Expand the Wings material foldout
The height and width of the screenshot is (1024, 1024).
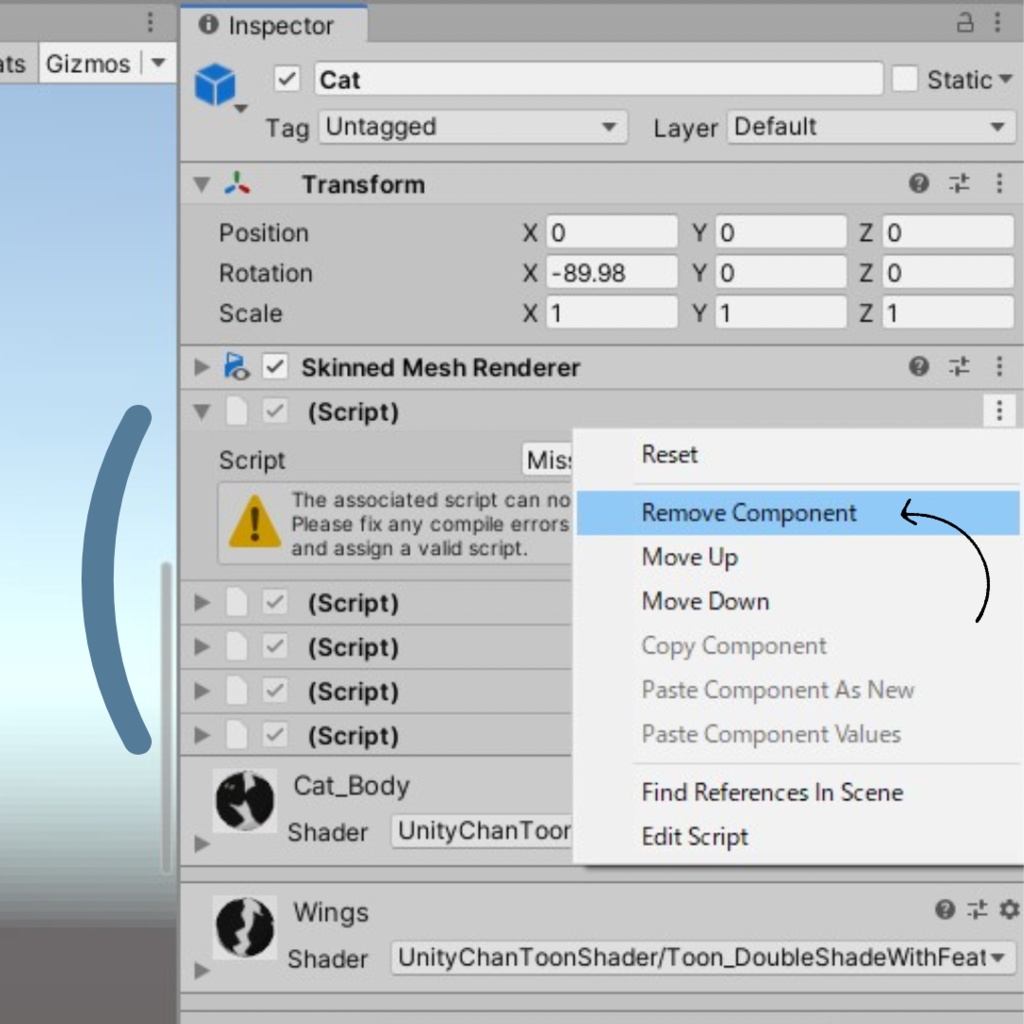click(202, 970)
